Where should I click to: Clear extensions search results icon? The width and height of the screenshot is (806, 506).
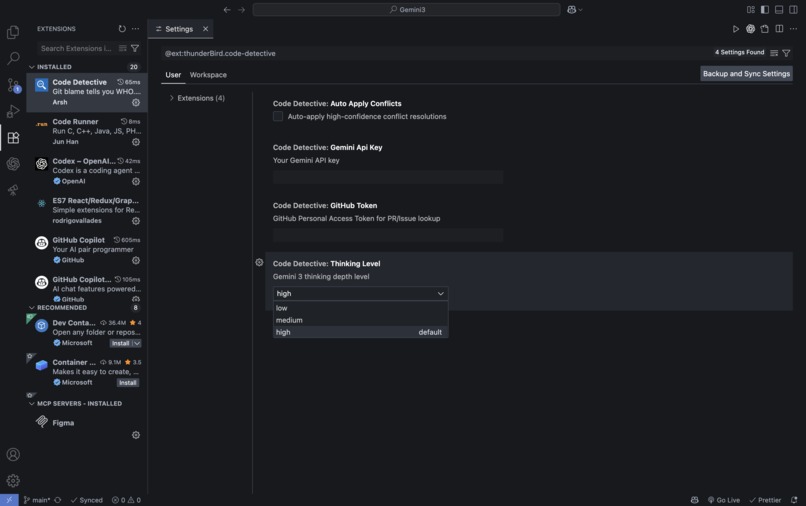pos(122,48)
